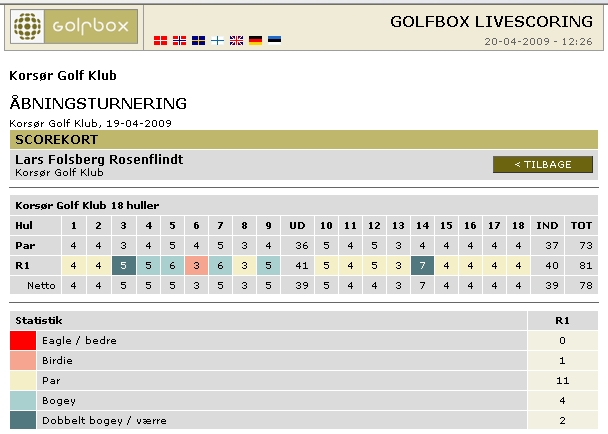Select the Finnish flag language icon
This screenshot has height=434, width=608.
tap(217, 40)
